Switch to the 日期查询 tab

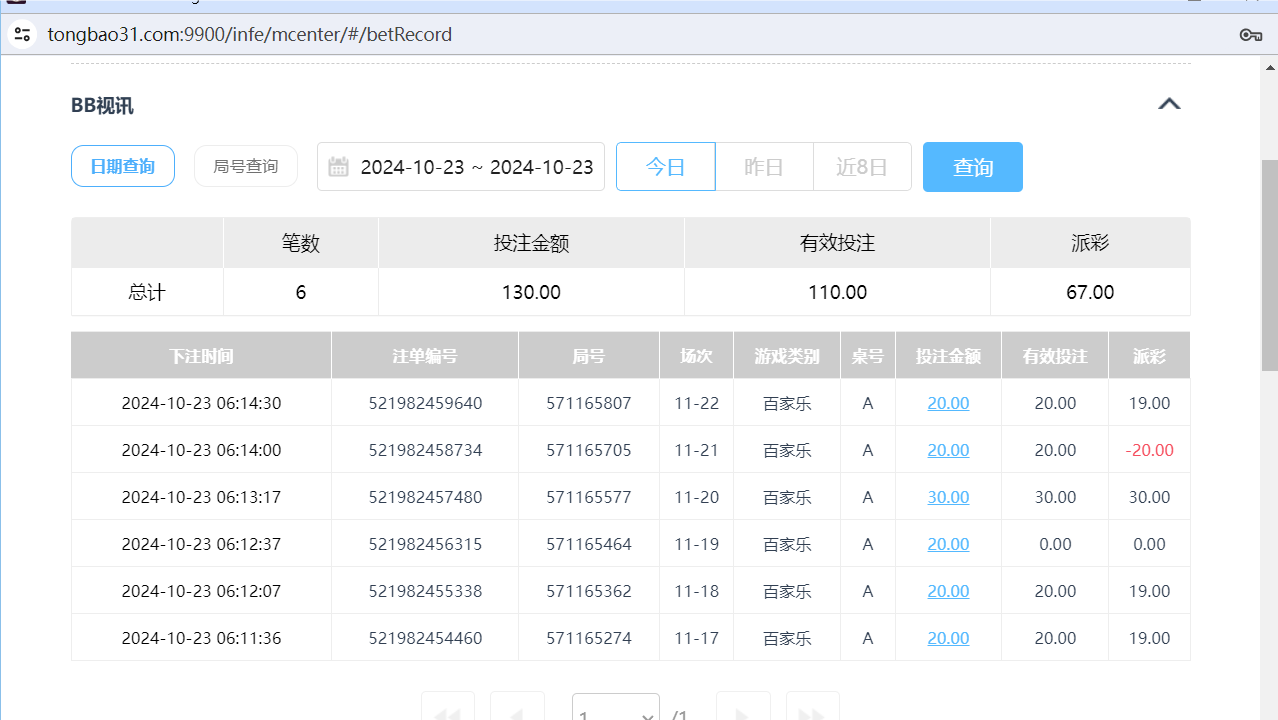(122, 166)
